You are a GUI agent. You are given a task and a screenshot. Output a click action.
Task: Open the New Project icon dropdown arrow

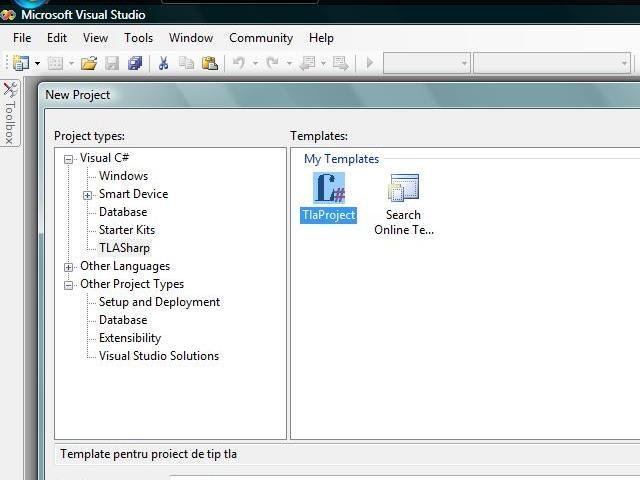tap(37, 63)
